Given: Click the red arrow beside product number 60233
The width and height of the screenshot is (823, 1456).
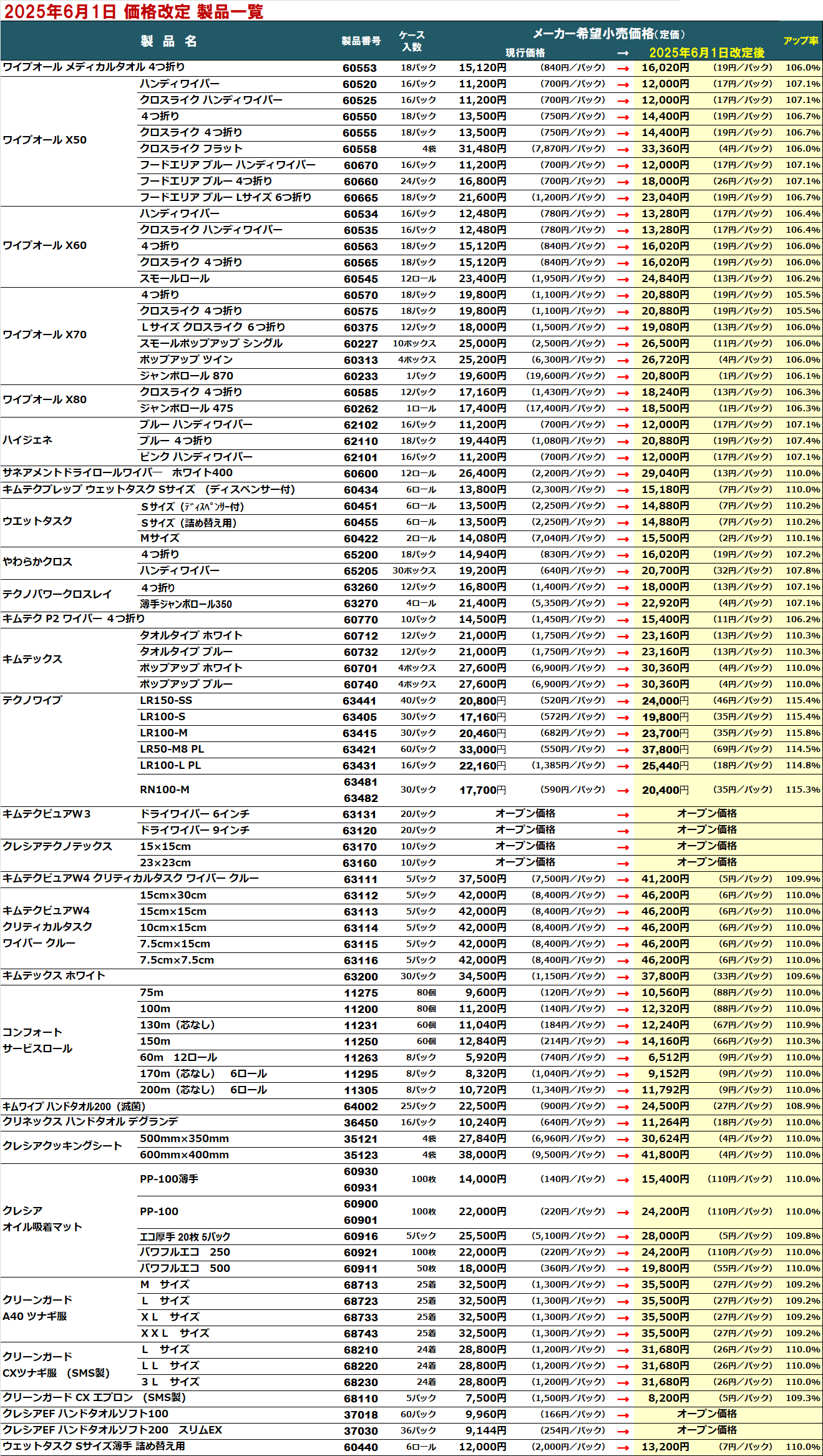Looking at the screenshot, I should 622,377.
